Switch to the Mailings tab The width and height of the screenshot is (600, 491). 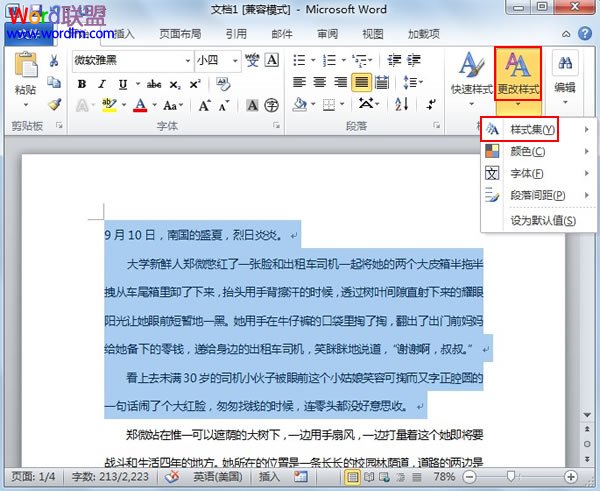click(282, 34)
